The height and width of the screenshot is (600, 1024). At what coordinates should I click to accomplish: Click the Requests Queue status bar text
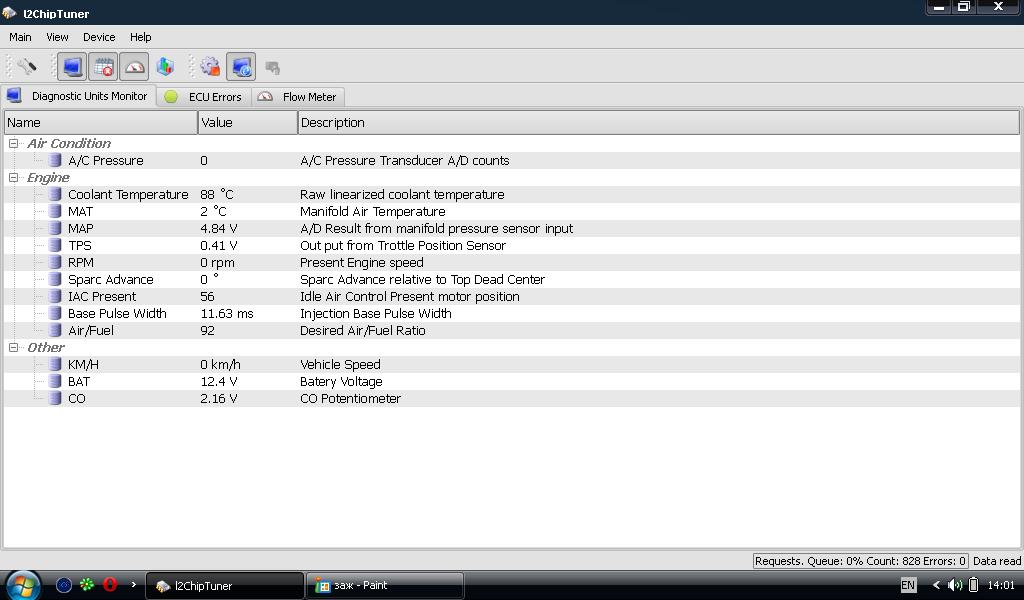click(860, 561)
